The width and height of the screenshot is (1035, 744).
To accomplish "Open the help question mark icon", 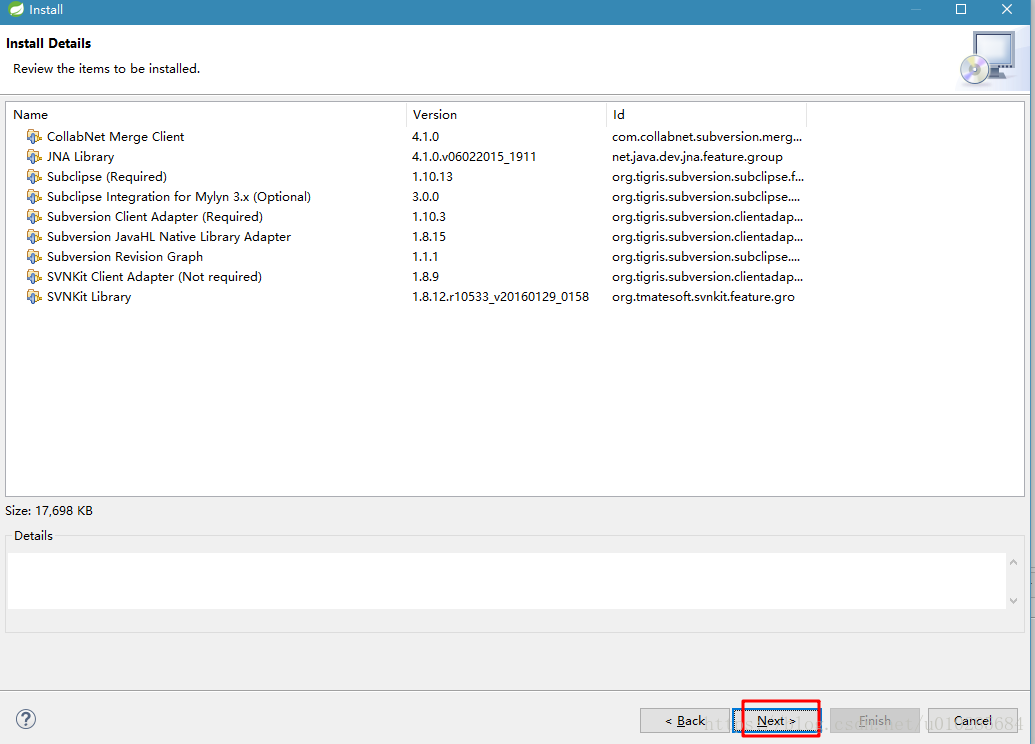I will coord(26,719).
